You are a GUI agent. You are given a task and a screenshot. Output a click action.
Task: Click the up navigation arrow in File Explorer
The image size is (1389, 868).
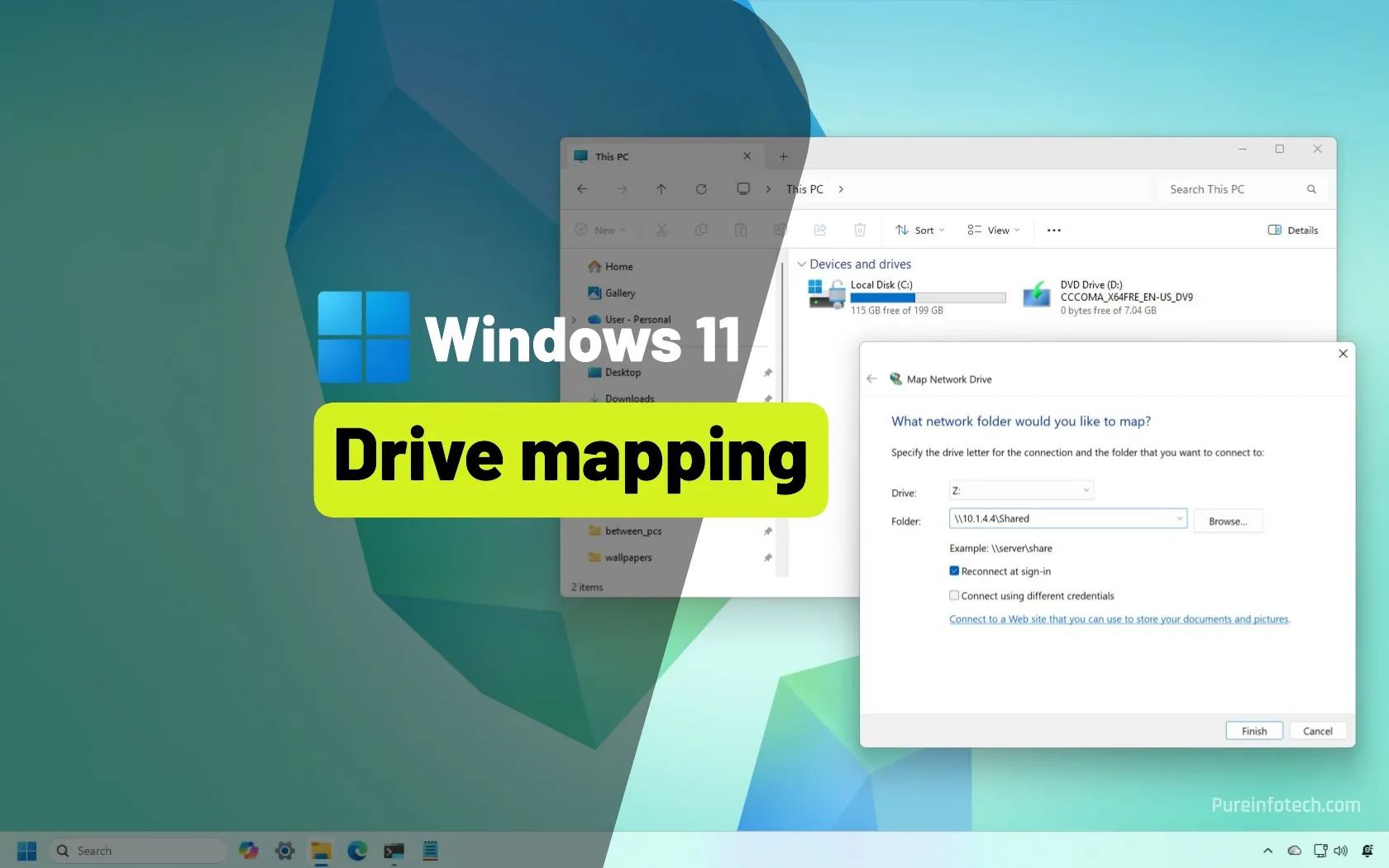pyautogui.click(x=661, y=188)
